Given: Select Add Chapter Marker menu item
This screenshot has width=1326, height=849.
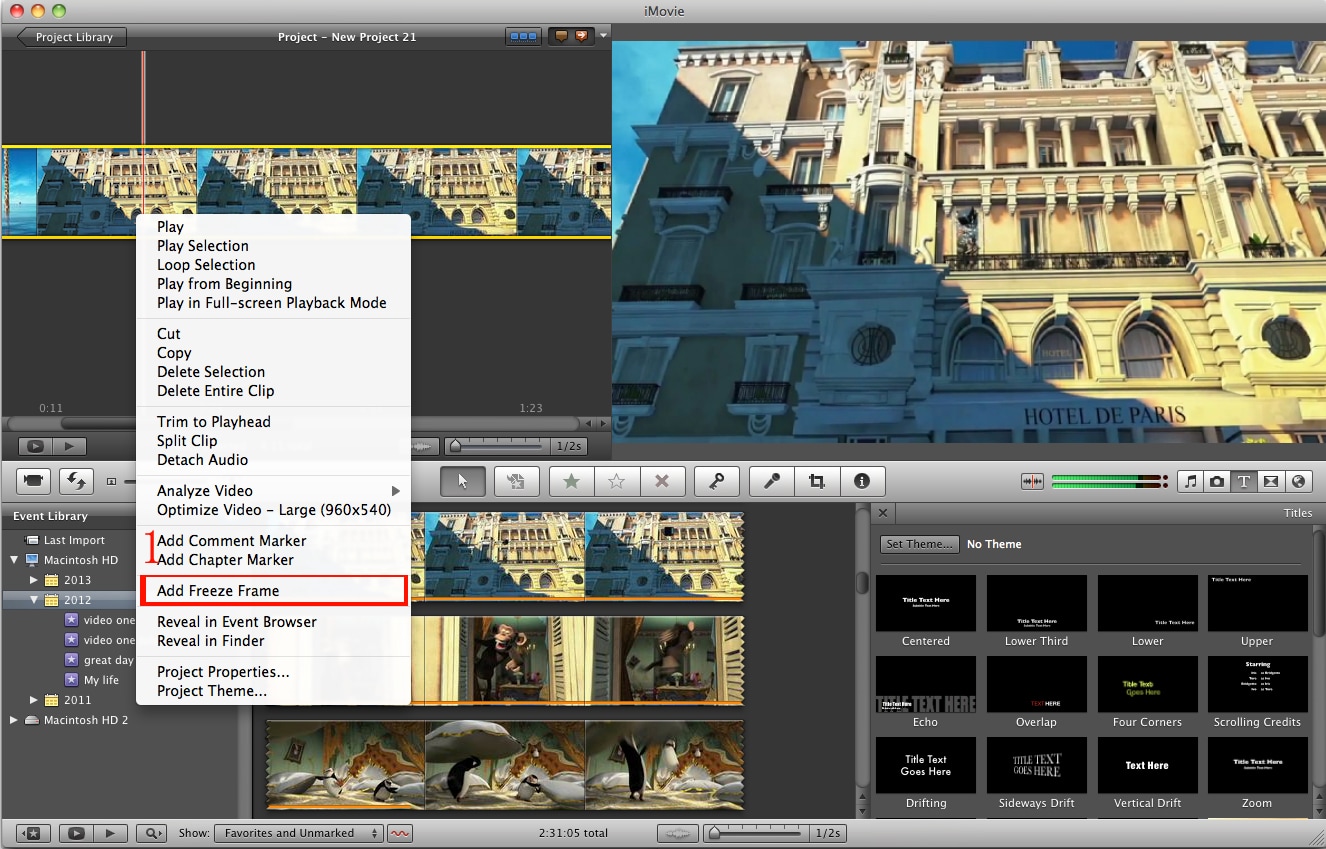Looking at the screenshot, I should click(225, 560).
